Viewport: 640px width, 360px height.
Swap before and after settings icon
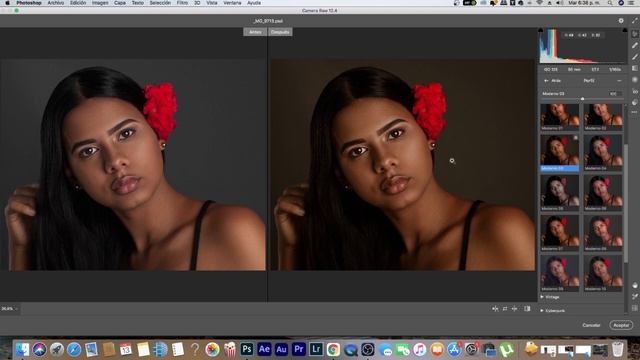[505, 309]
